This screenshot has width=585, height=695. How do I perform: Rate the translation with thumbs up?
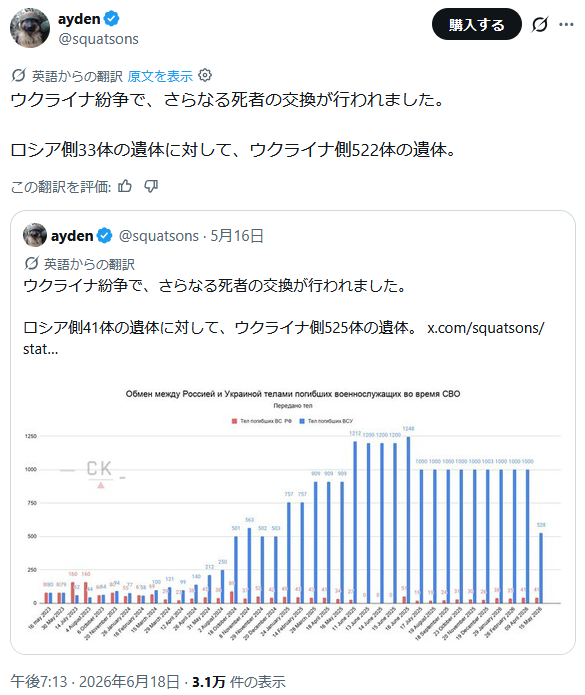pos(125,186)
